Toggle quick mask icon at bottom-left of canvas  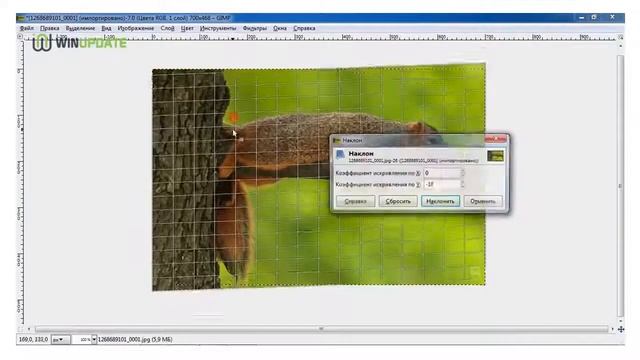pos(20,329)
